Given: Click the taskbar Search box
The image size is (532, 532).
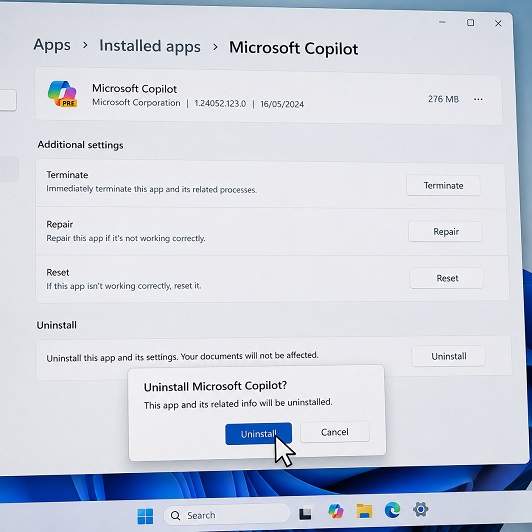Looking at the screenshot, I should pos(227,515).
